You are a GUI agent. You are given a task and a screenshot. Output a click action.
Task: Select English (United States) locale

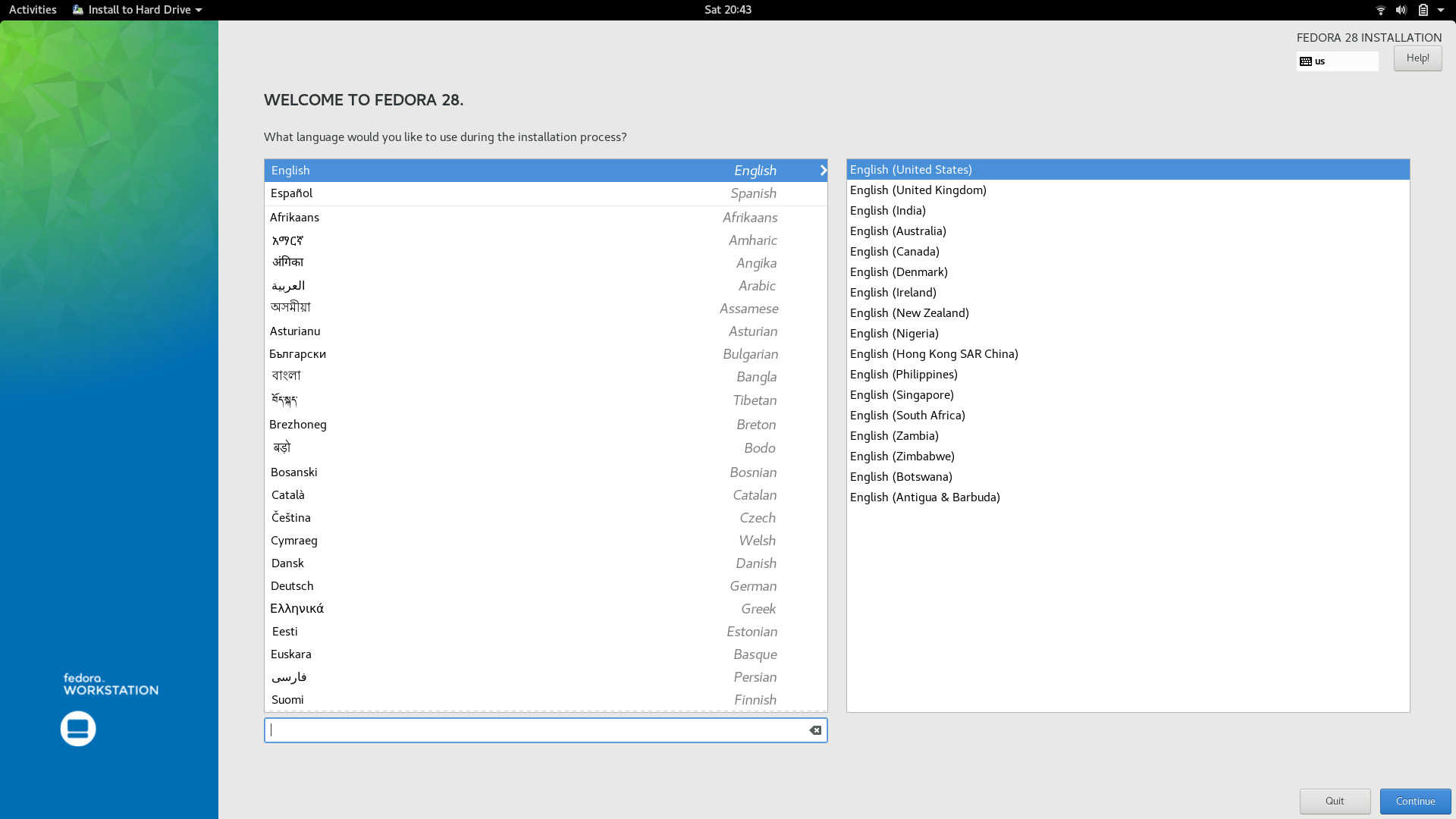point(1128,170)
